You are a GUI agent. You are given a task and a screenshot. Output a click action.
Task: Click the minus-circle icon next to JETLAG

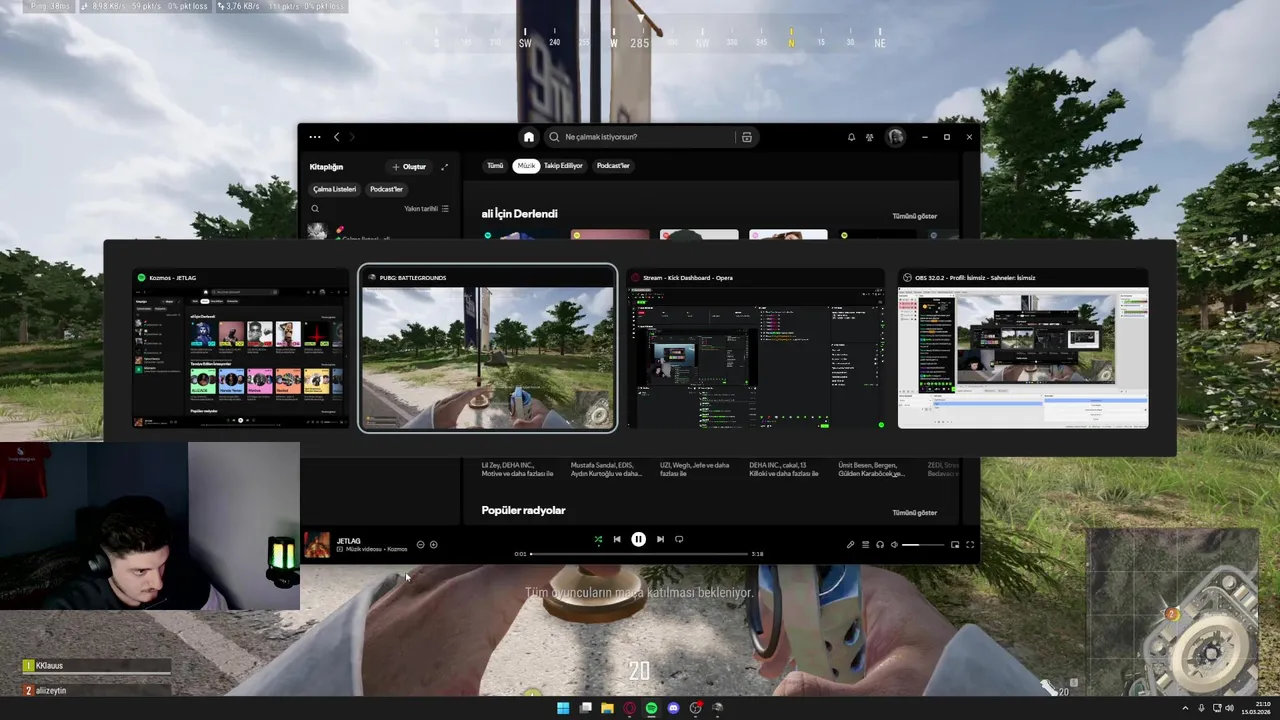click(x=420, y=545)
